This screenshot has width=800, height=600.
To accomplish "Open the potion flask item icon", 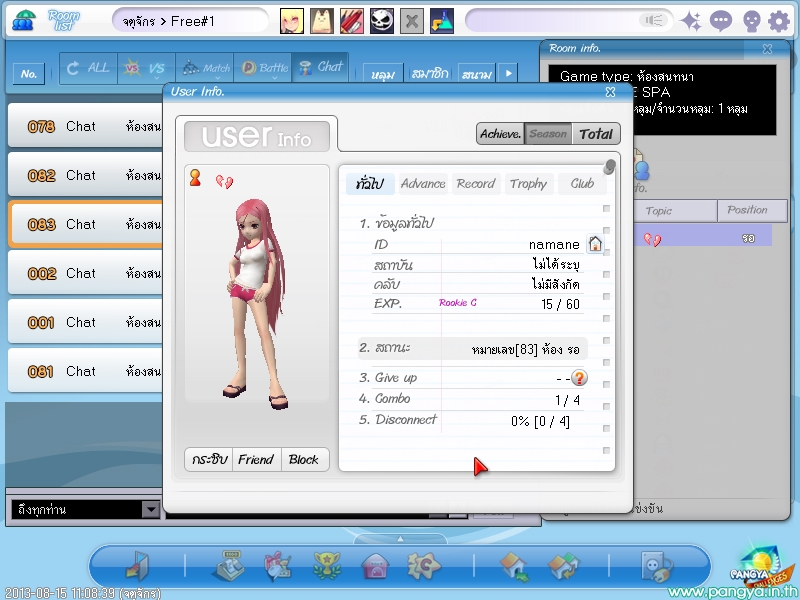I will tap(442, 21).
